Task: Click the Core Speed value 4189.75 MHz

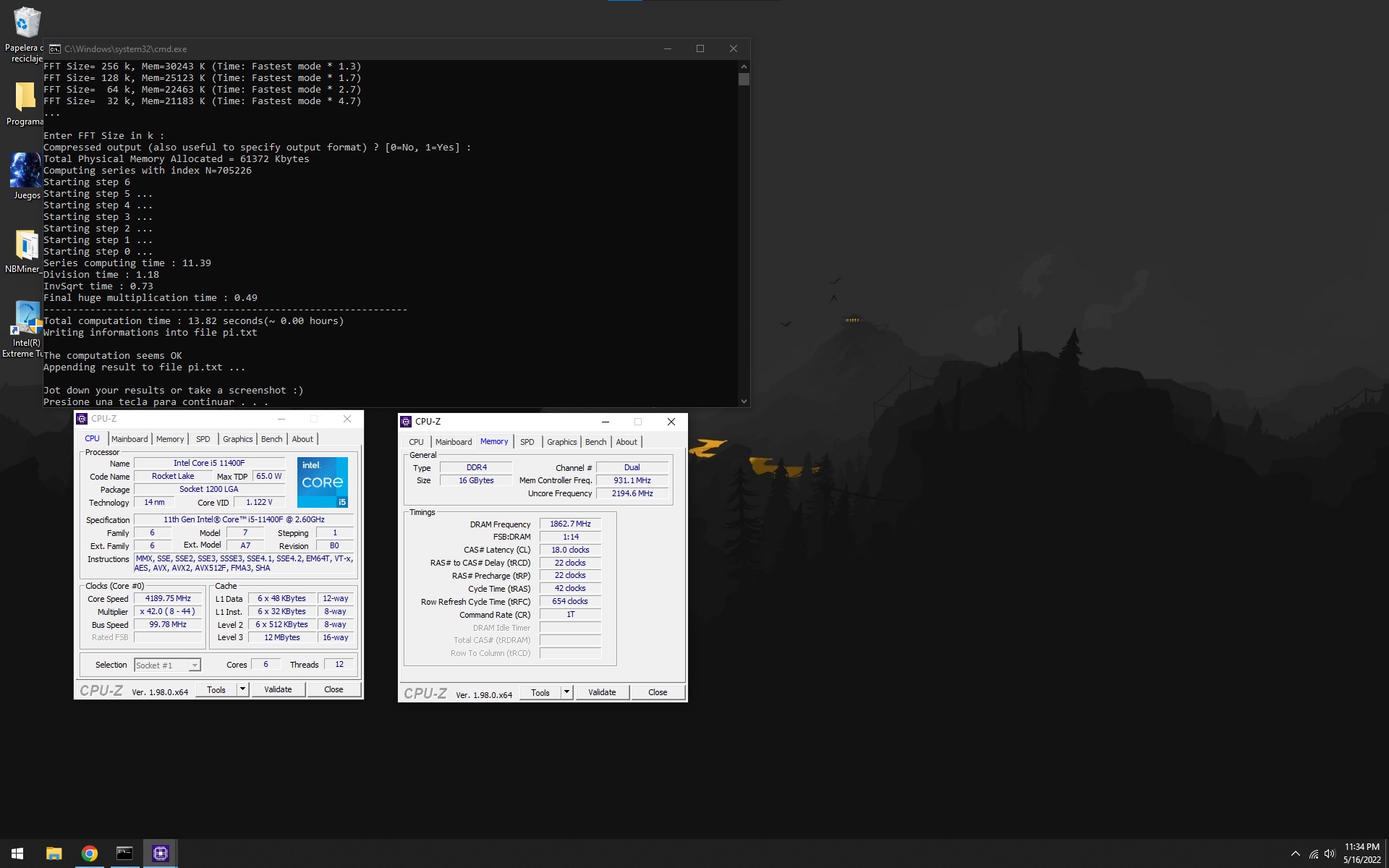Action: pyautogui.click(x=168, y=599)
